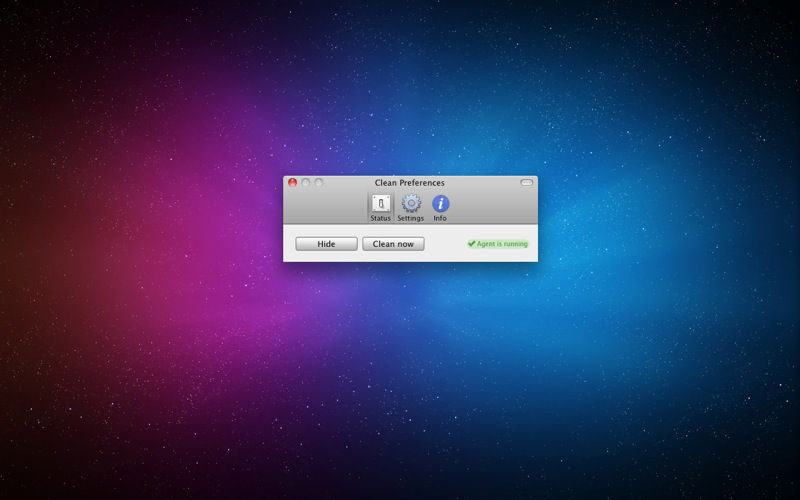Viewport: 800px width, 500px height.
Task: Open the blue Info icon
Action: point(440,204)
